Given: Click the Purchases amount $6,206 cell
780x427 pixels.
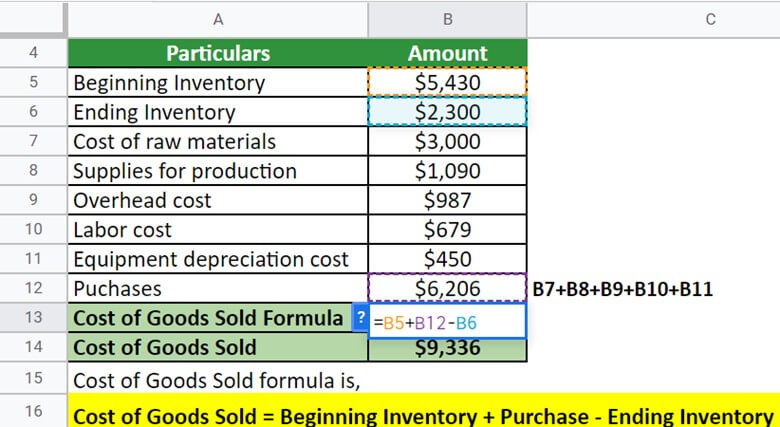Looking at the screenshot, I should pyautogui.click(x=447, y=288).
